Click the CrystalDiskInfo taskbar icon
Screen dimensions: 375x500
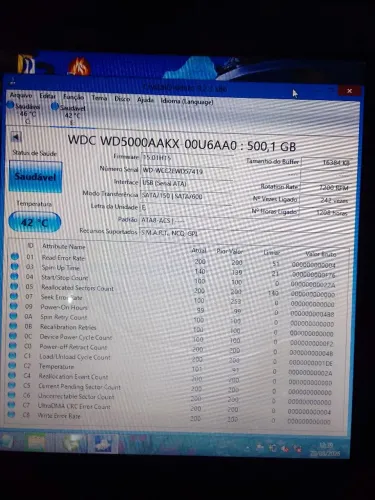(103, 444)
